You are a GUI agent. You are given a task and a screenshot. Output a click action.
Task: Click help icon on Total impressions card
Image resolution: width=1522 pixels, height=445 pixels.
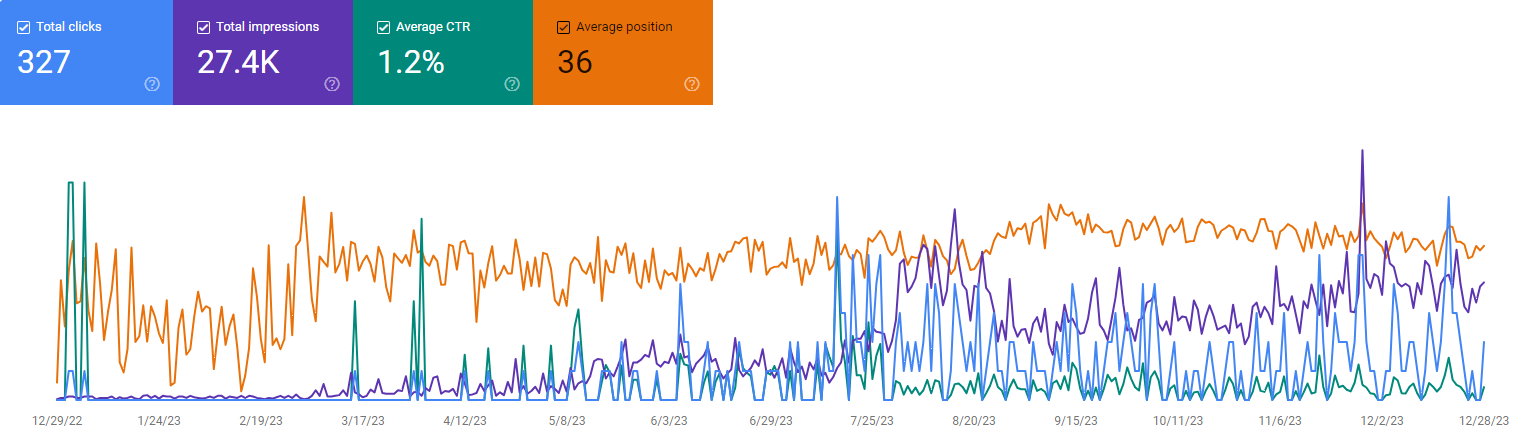[x=332, y=84]
